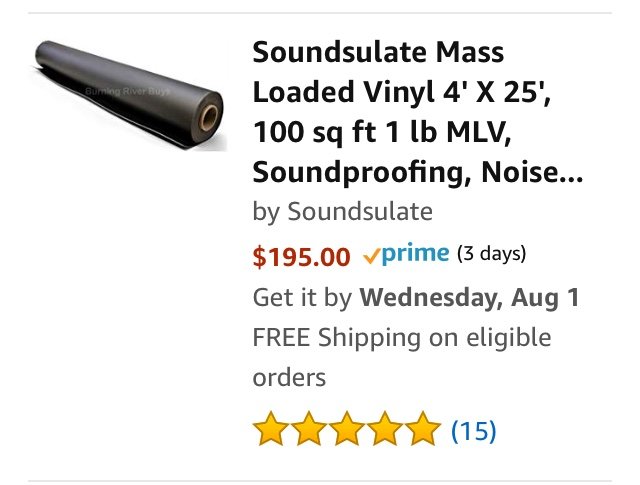This screenshot has width=640, height=485.
Task: Click the 'Get it by Wednesday, Aug 1' text
Action: 416,297
